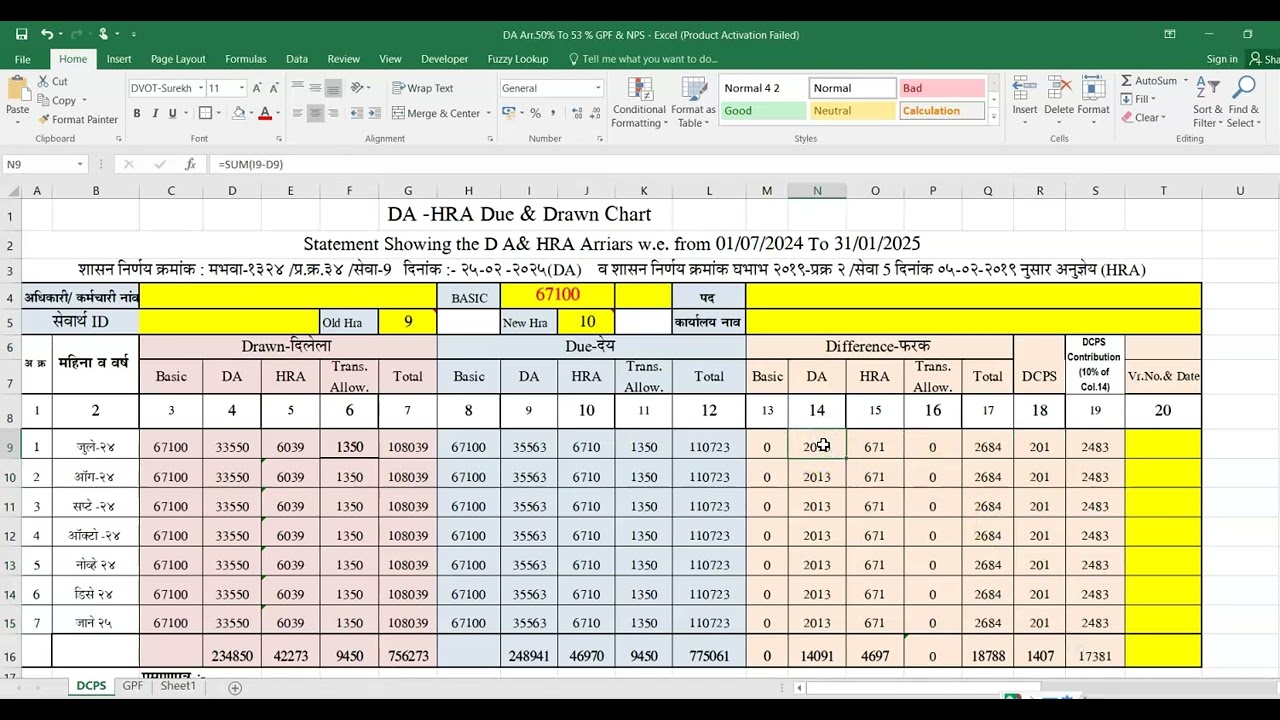Switch to the Page Layout tab
This screenshot has width=1280, height=720.
click(x=178, y=59)
